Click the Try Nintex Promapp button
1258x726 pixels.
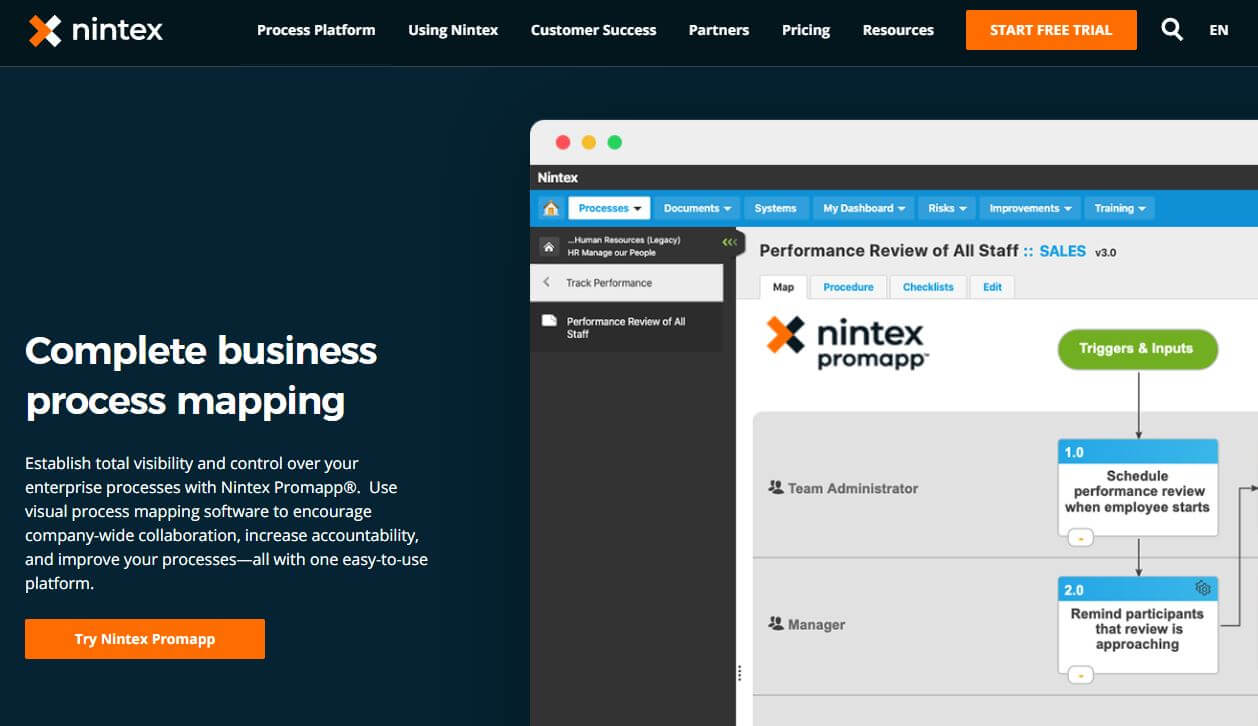144,638
